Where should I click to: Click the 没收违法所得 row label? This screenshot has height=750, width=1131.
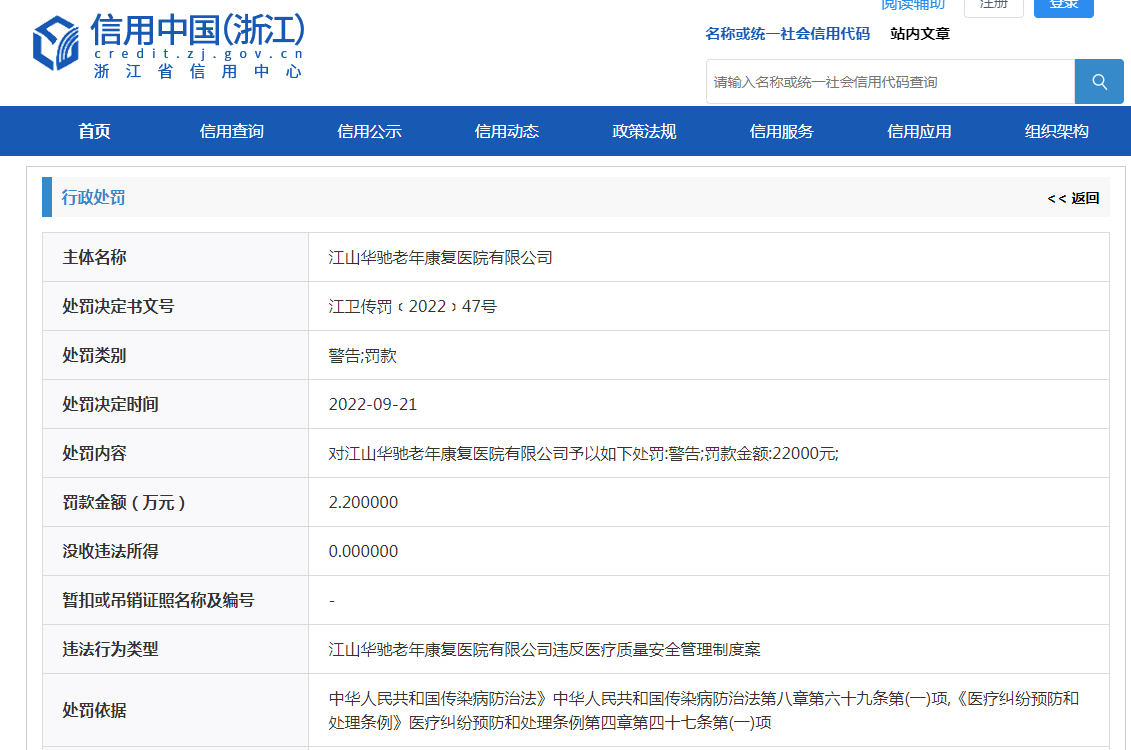[x=110, y=552]
